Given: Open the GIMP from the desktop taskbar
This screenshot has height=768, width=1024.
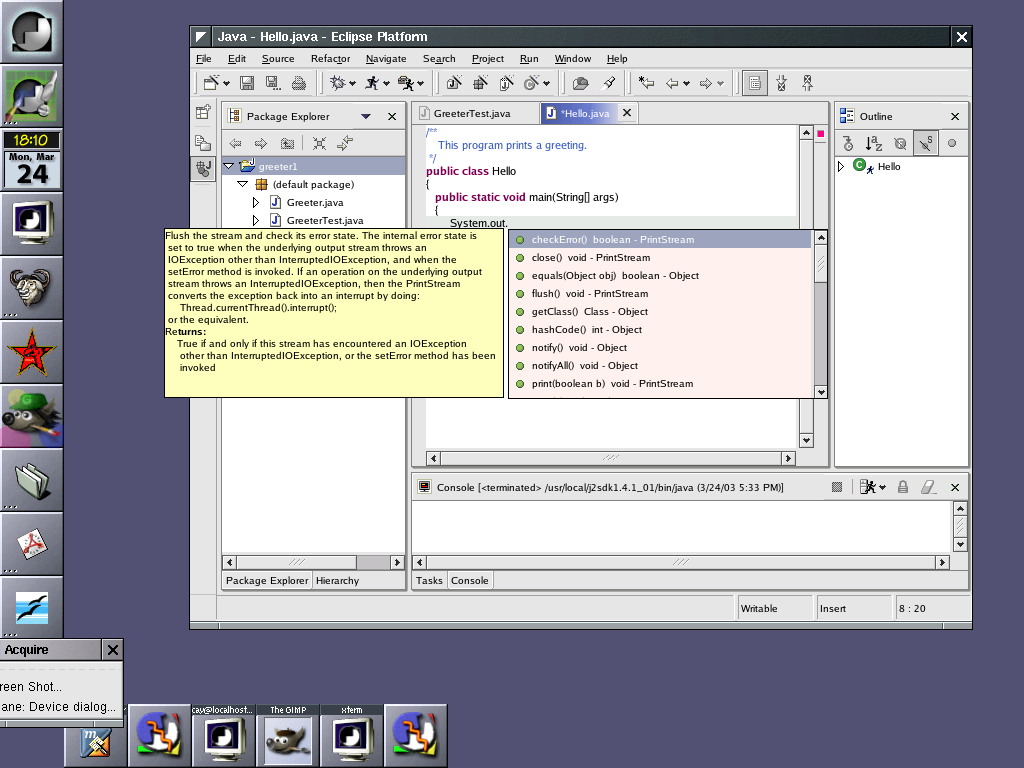Looking at the screenshot, I should (288, 735).
